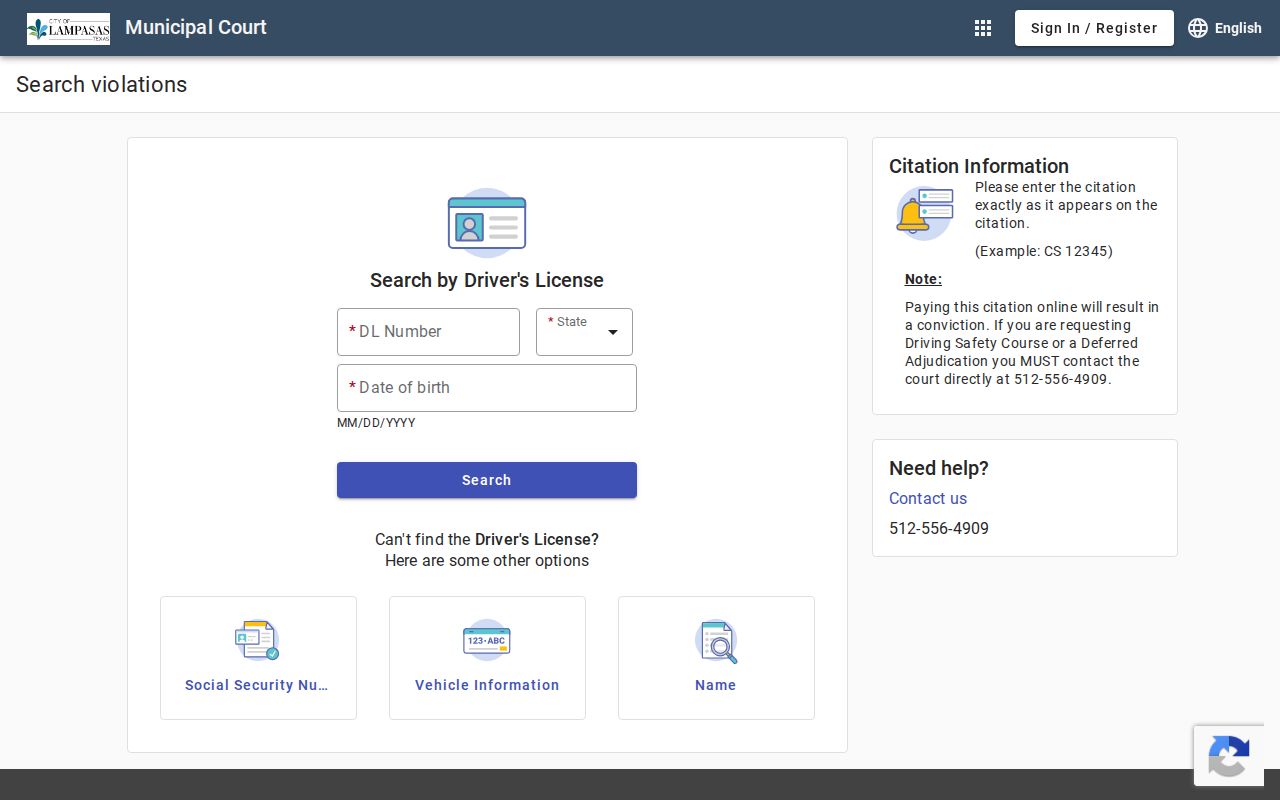Click the blue Search button
Screen dimensions: 1280x800
tap(487, 480)
